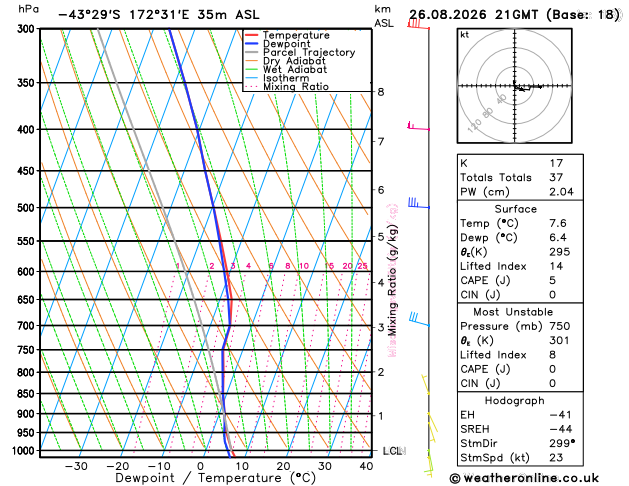Click the Dewp (°C) 6.4 row
629x486 pixels.
point(520,238)
